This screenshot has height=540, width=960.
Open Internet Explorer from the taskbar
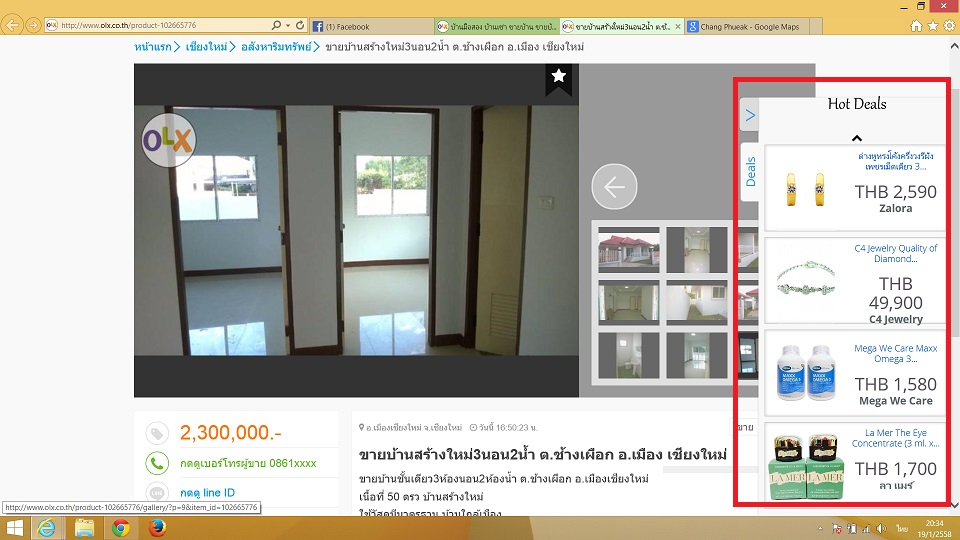47,528
